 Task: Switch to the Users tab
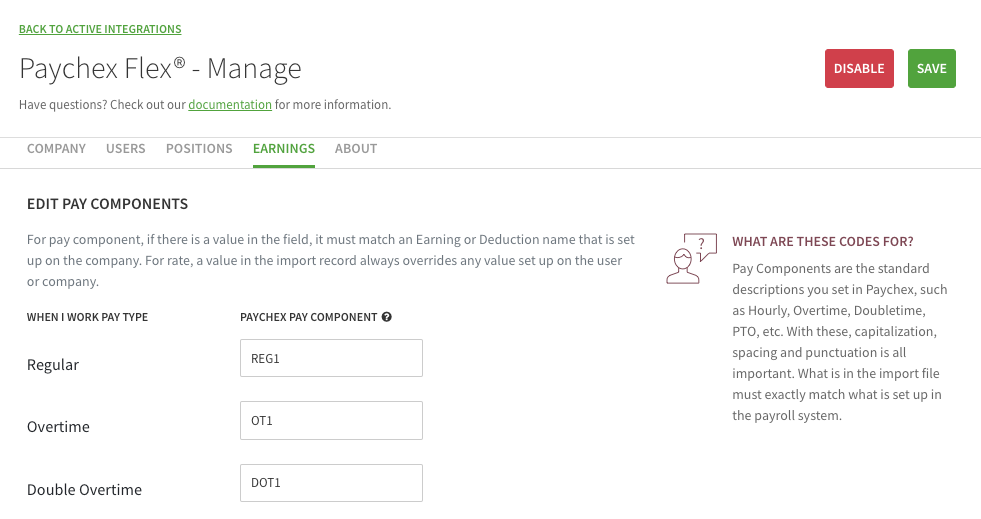point(126,149)
